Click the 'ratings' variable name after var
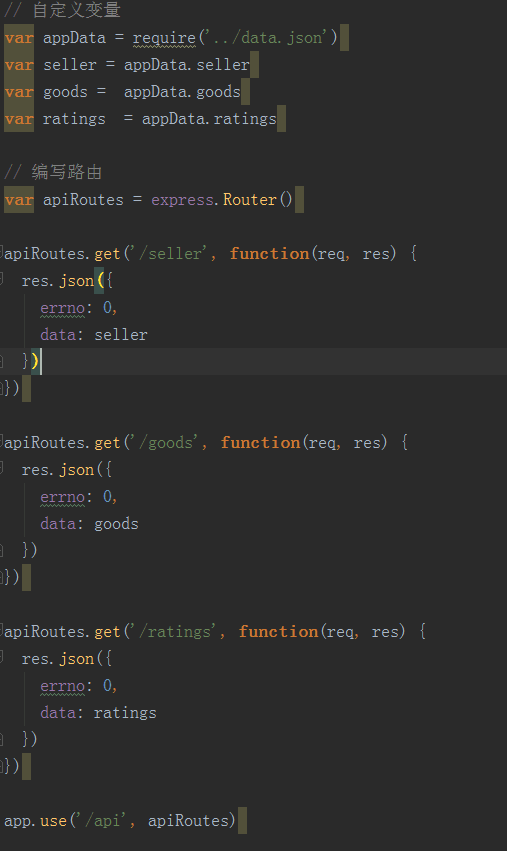The height and width of the screenshot is (851, 507). pyautogui.click(x=74, y=119)
